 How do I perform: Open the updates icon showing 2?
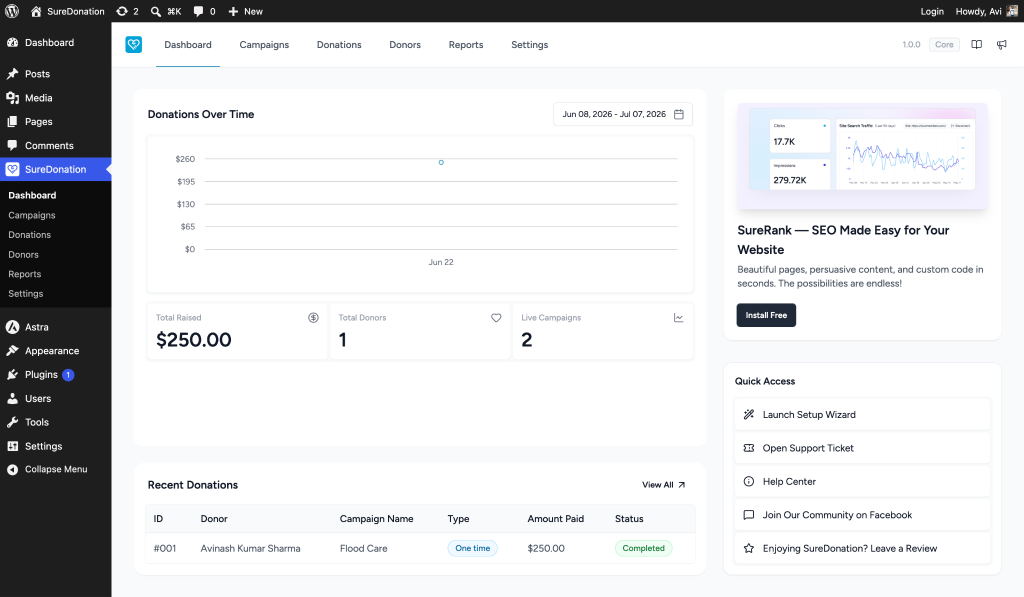point(127,11)
